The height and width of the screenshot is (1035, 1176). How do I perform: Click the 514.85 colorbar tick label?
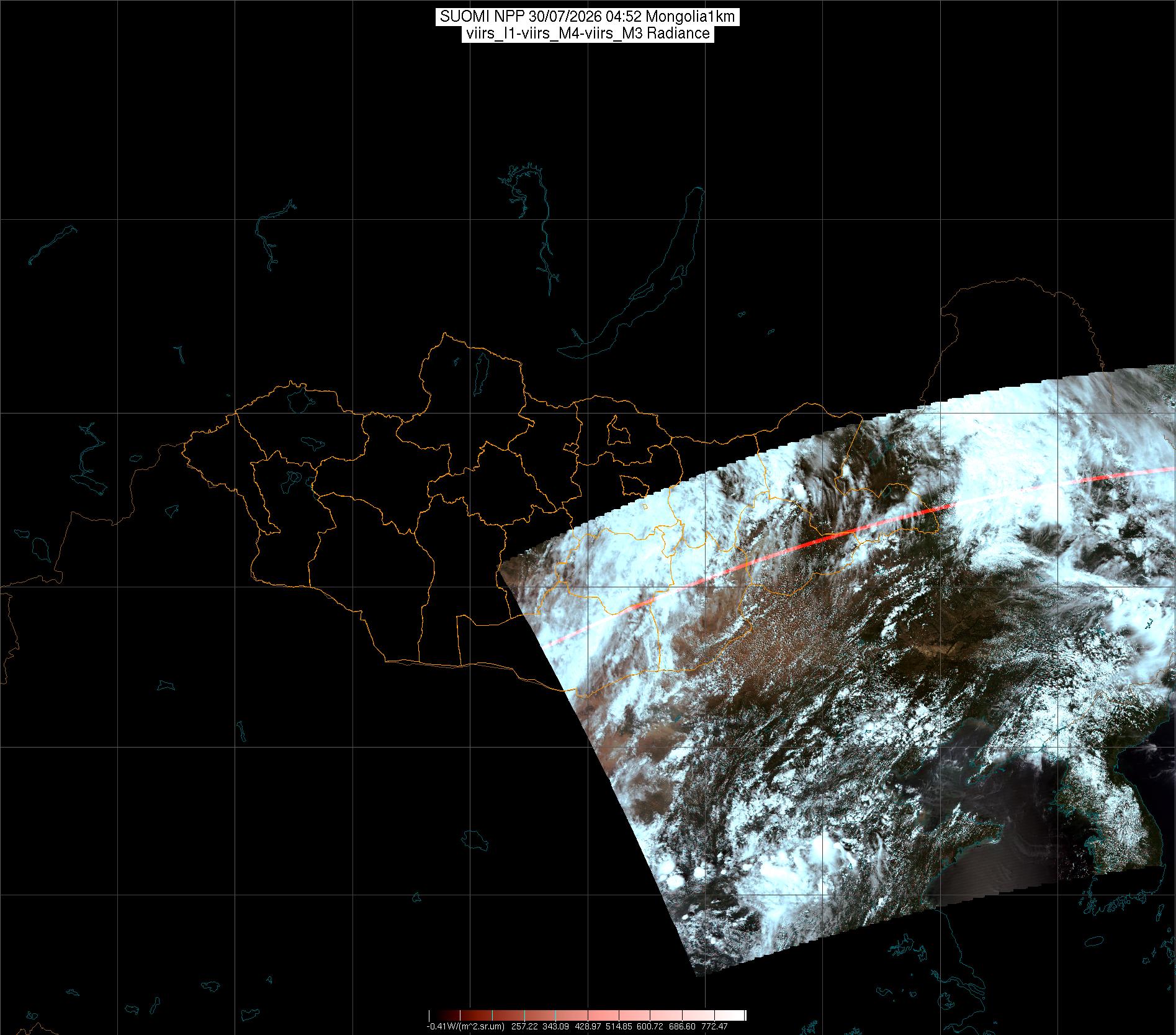click(619, 1026)
